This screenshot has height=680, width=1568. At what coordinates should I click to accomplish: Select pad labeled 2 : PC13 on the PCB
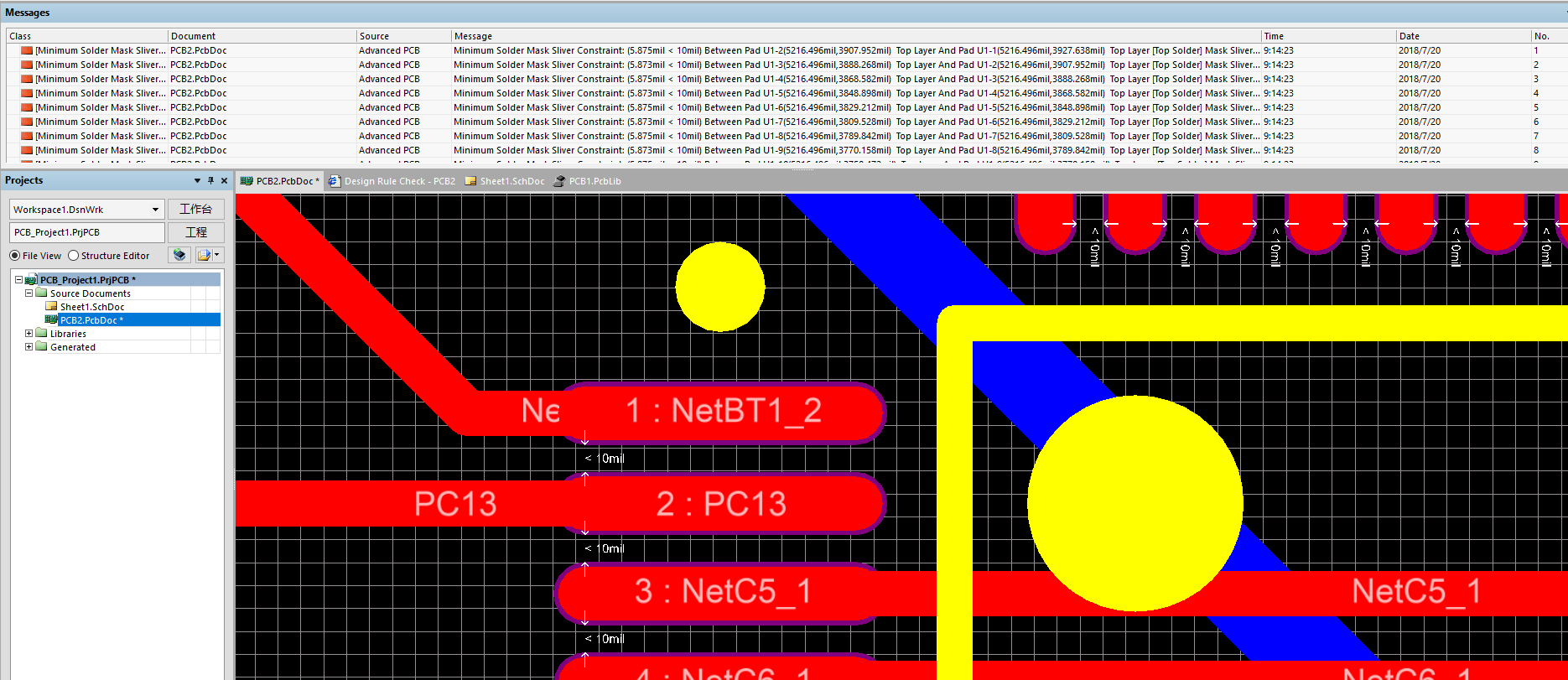pos(723,503)
